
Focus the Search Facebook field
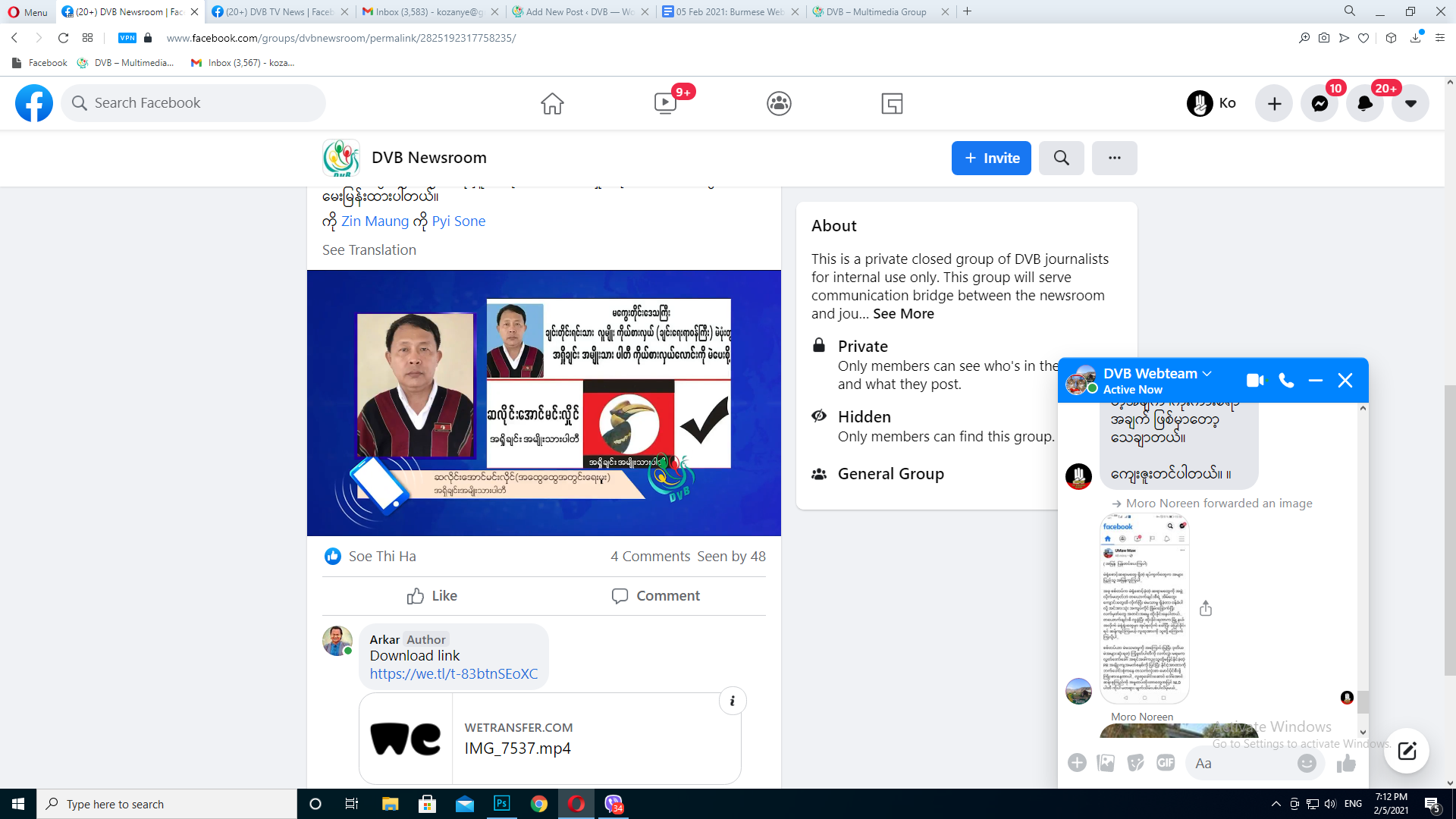(x=193, y=103)
